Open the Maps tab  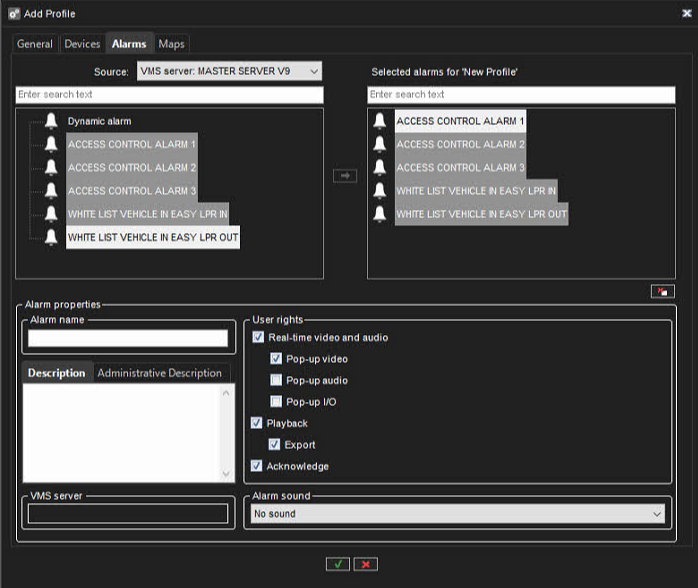171,44
